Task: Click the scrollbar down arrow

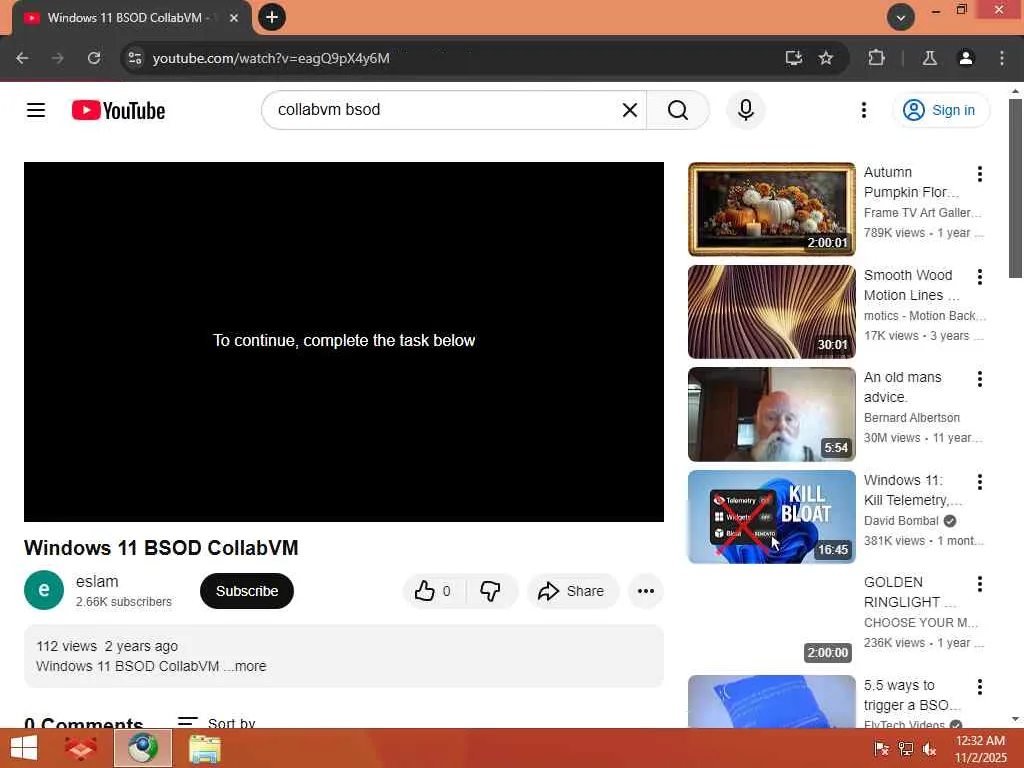Action: point(1015,719)
